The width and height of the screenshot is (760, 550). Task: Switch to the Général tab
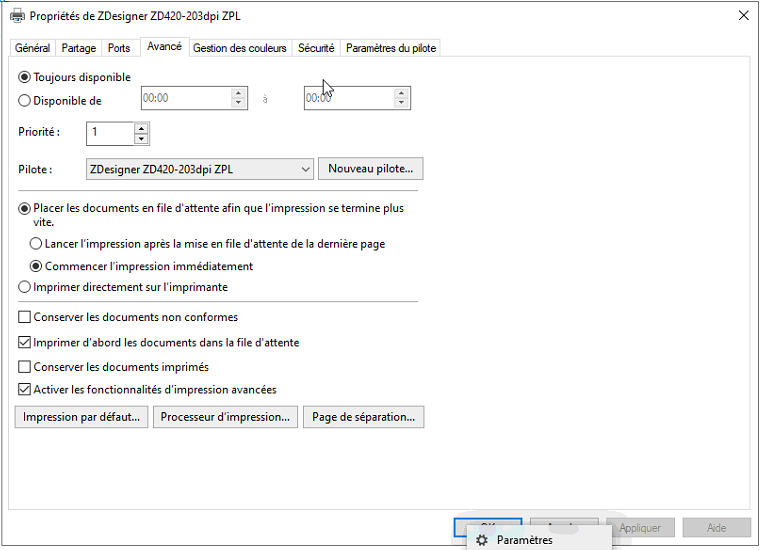[x=32, y=48]
